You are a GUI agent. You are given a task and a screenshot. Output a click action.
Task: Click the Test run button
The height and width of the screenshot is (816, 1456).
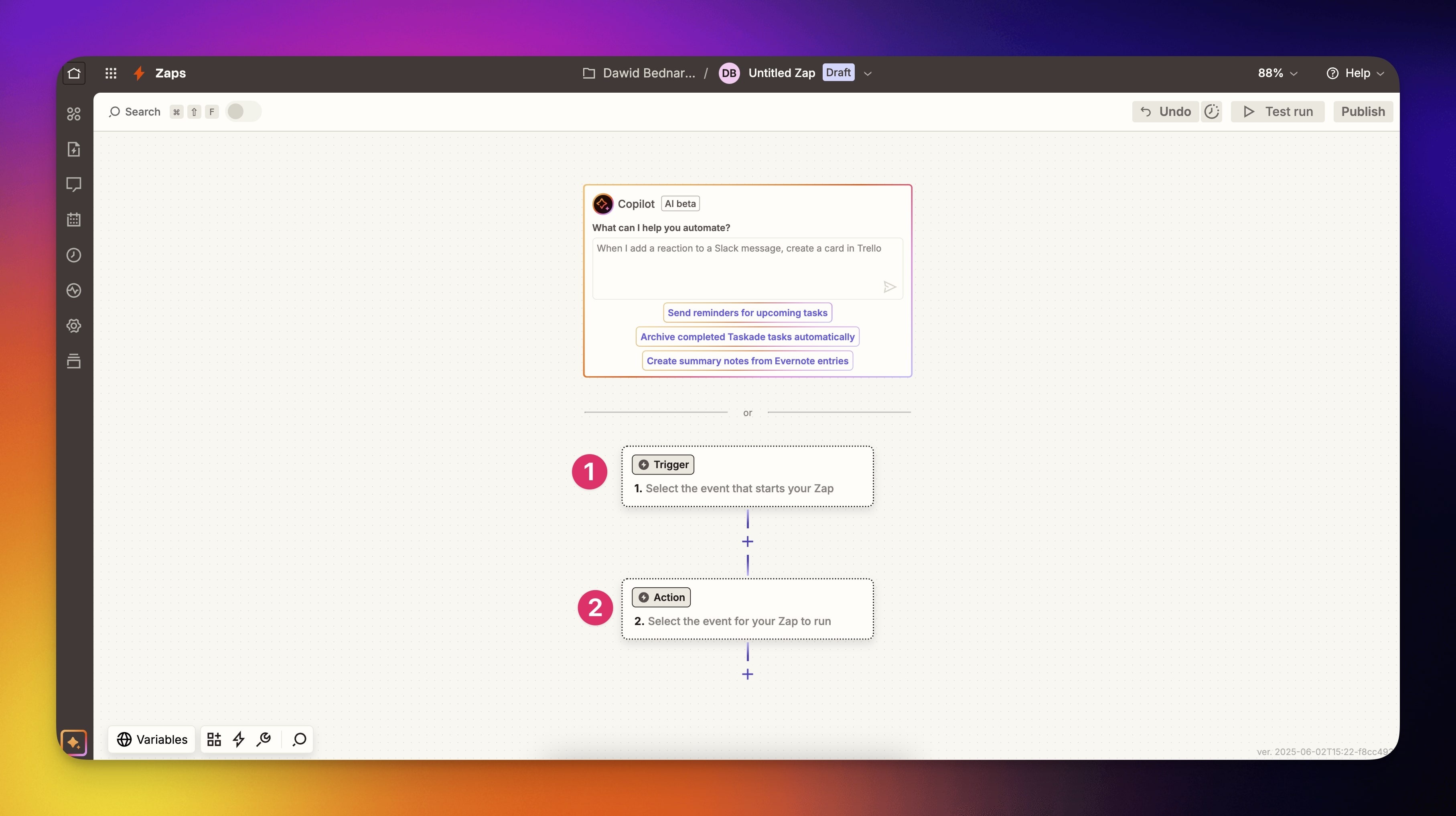coord(1278,112)
